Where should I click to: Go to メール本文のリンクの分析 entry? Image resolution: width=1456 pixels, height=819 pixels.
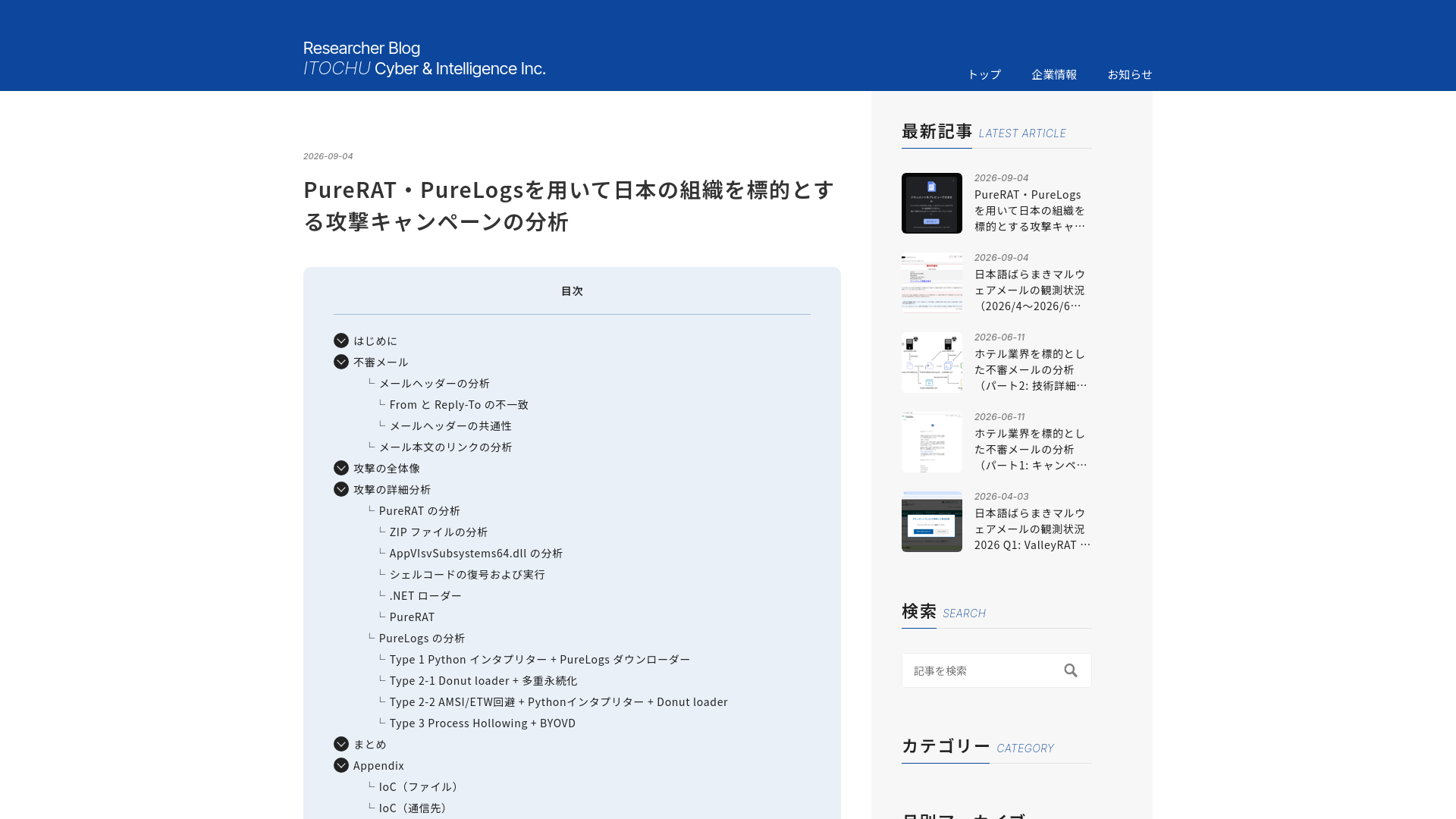[445, 447]
